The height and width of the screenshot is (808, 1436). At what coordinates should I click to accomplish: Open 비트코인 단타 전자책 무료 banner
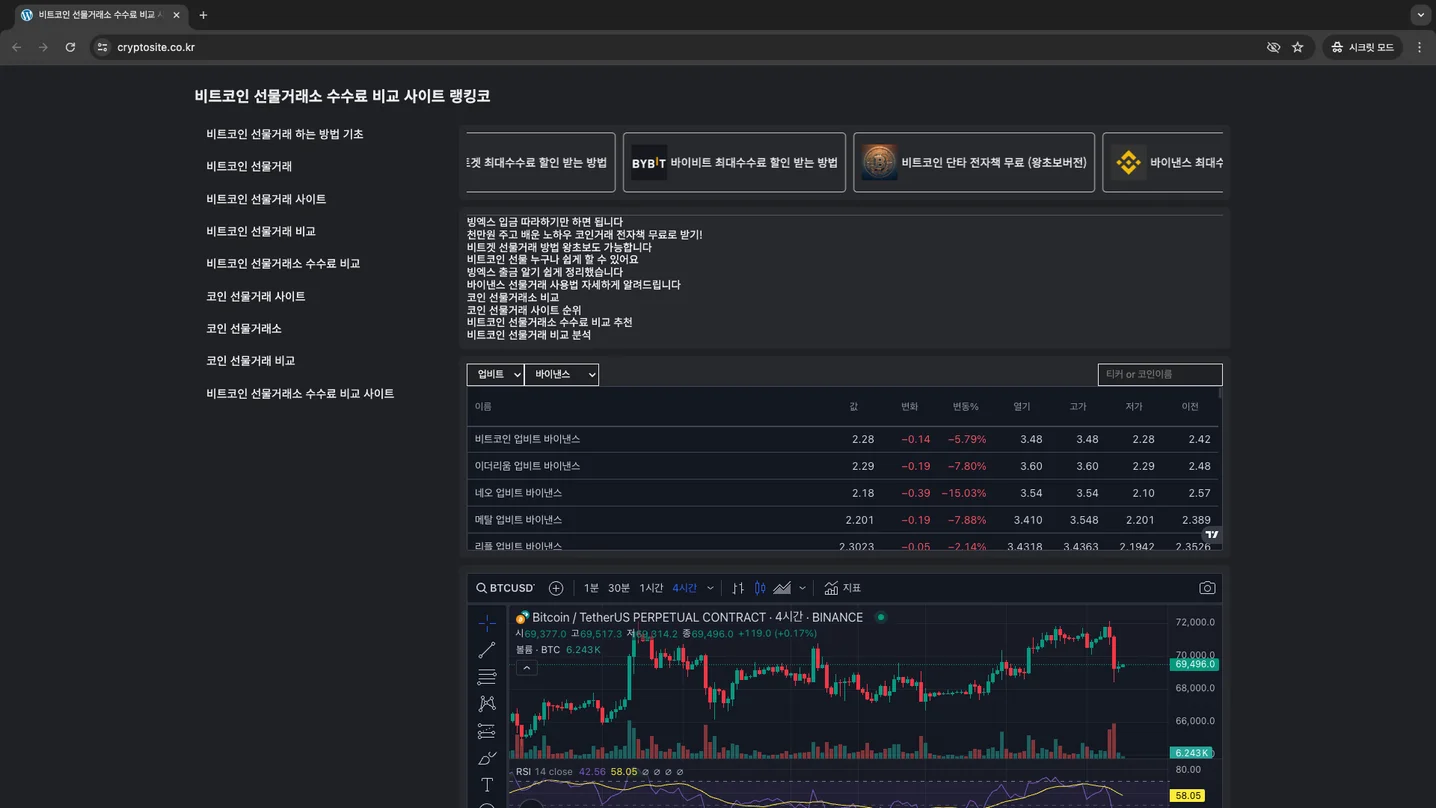pos(974,162)
